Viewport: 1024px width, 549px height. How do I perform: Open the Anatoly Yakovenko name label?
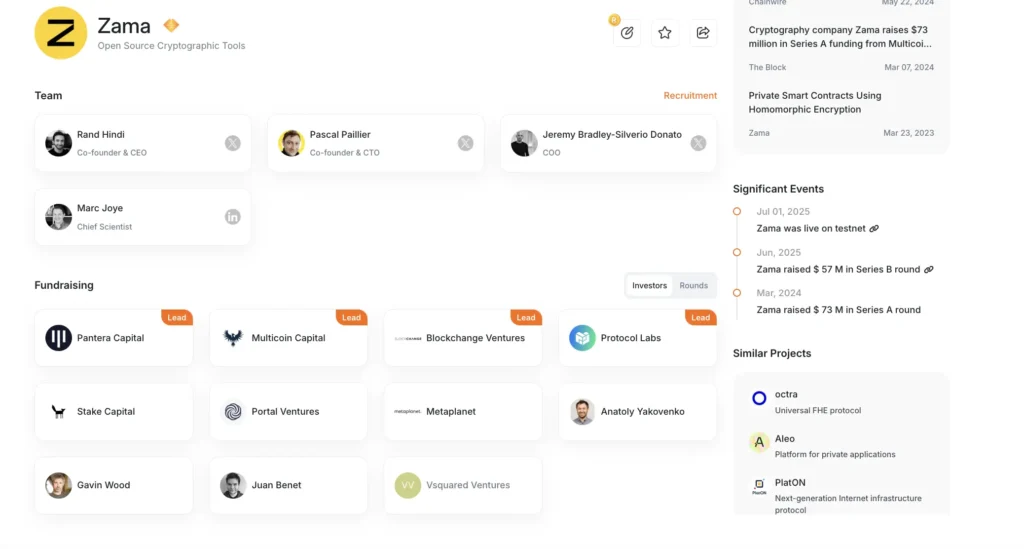click(643, 412)
